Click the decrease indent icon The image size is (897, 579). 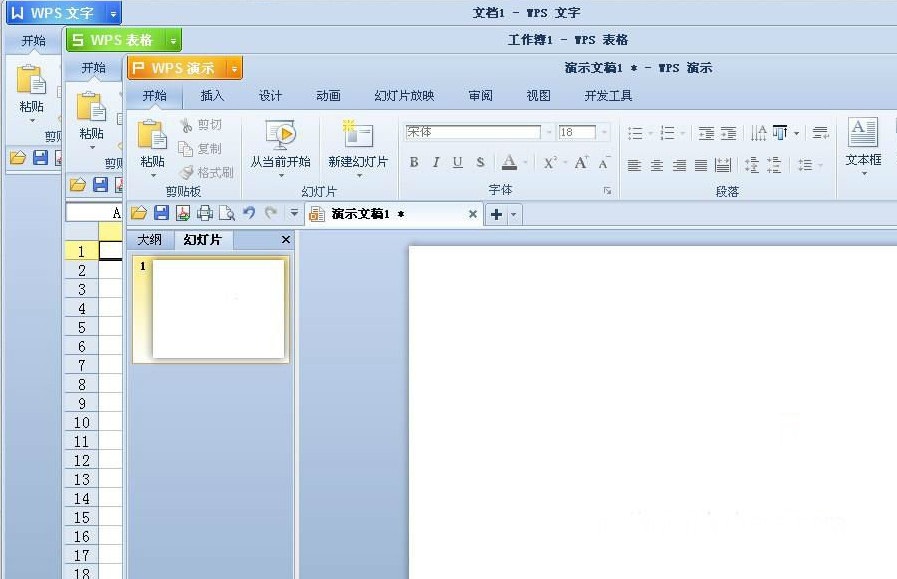pyautogui.click(x=706, y=133)
